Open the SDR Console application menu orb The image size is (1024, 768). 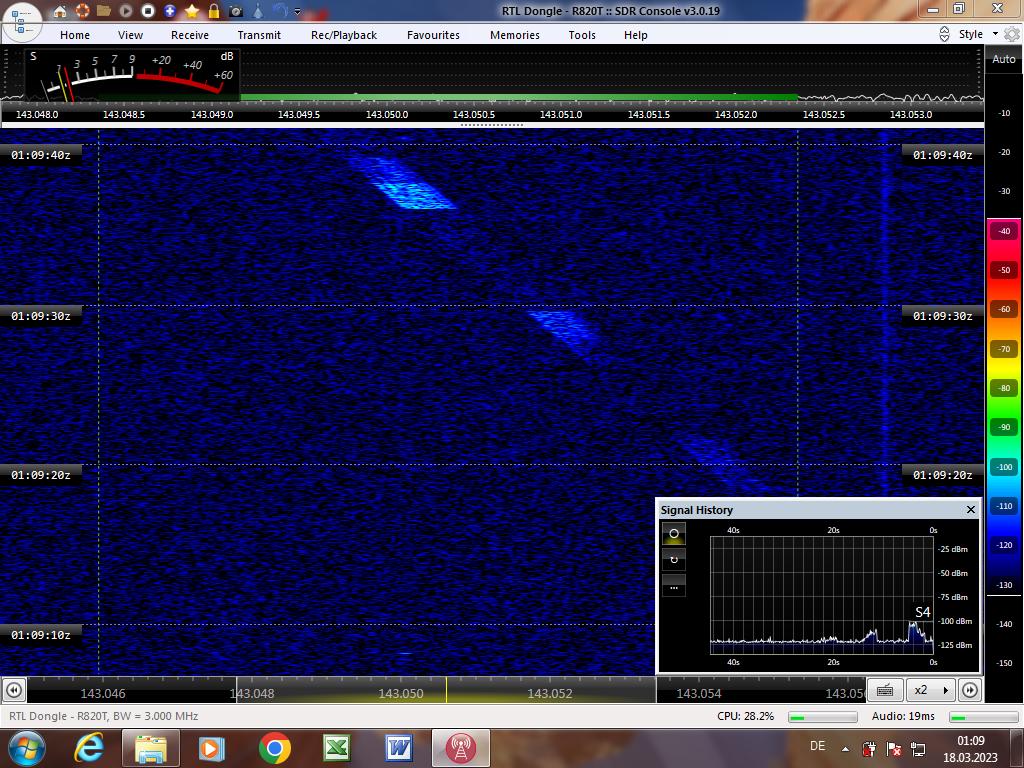[21, 22]
